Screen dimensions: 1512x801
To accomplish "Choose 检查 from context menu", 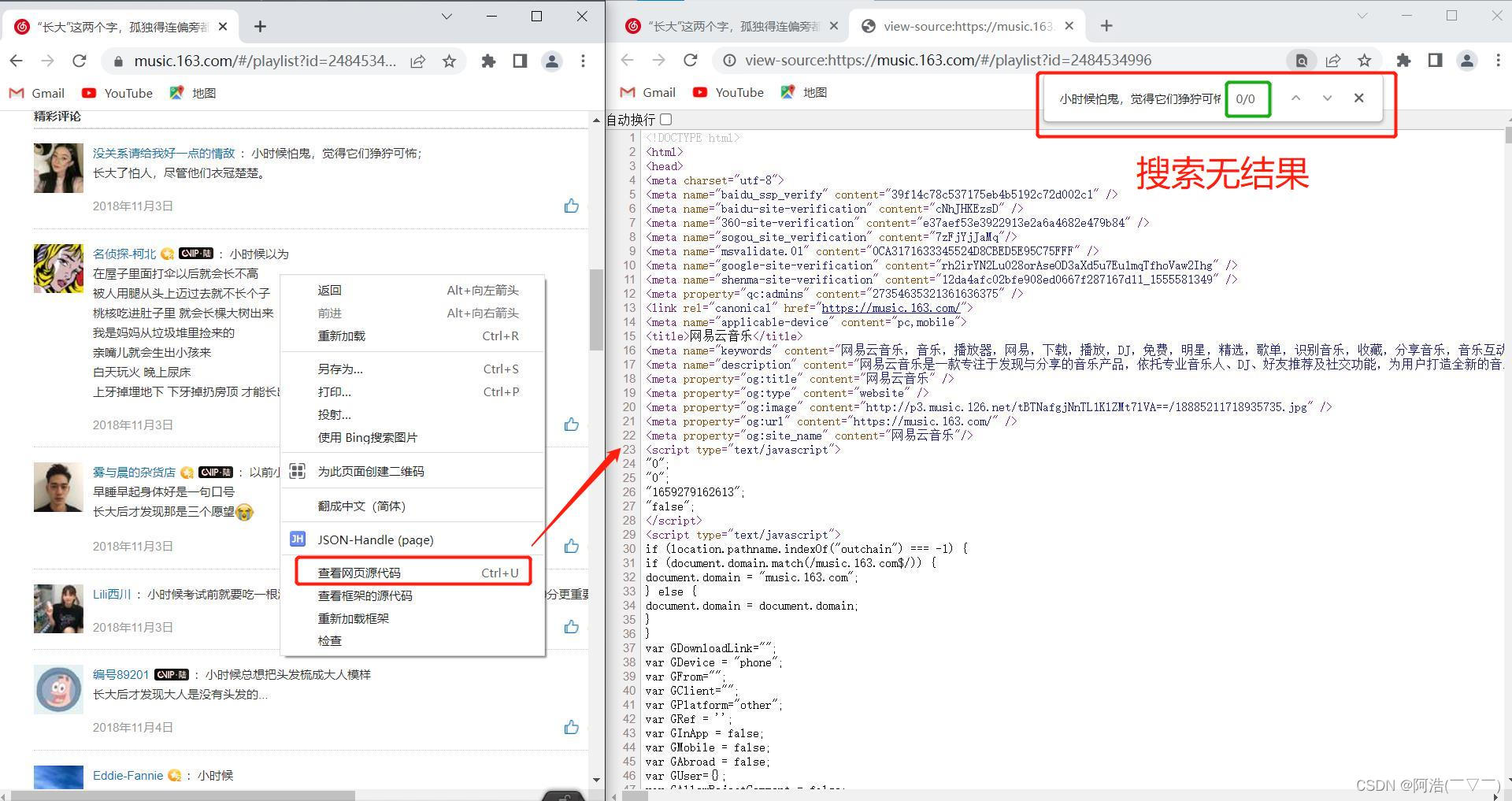I will point(413,640).
